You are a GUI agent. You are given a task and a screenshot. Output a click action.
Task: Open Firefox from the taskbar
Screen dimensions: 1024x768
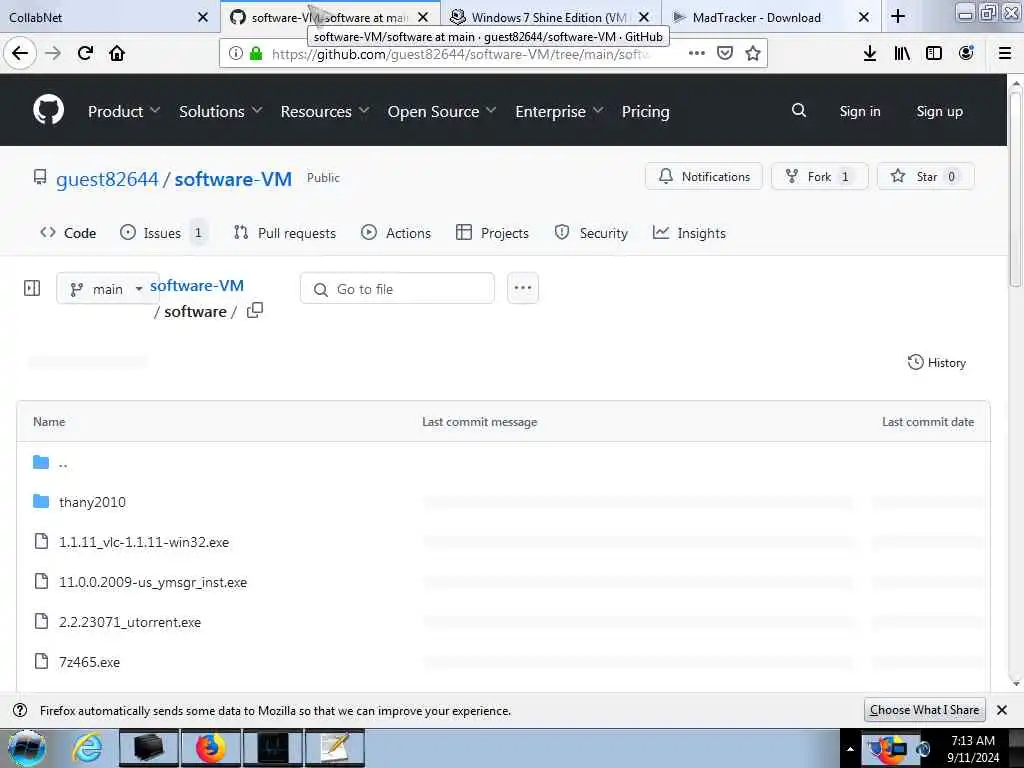210,748
